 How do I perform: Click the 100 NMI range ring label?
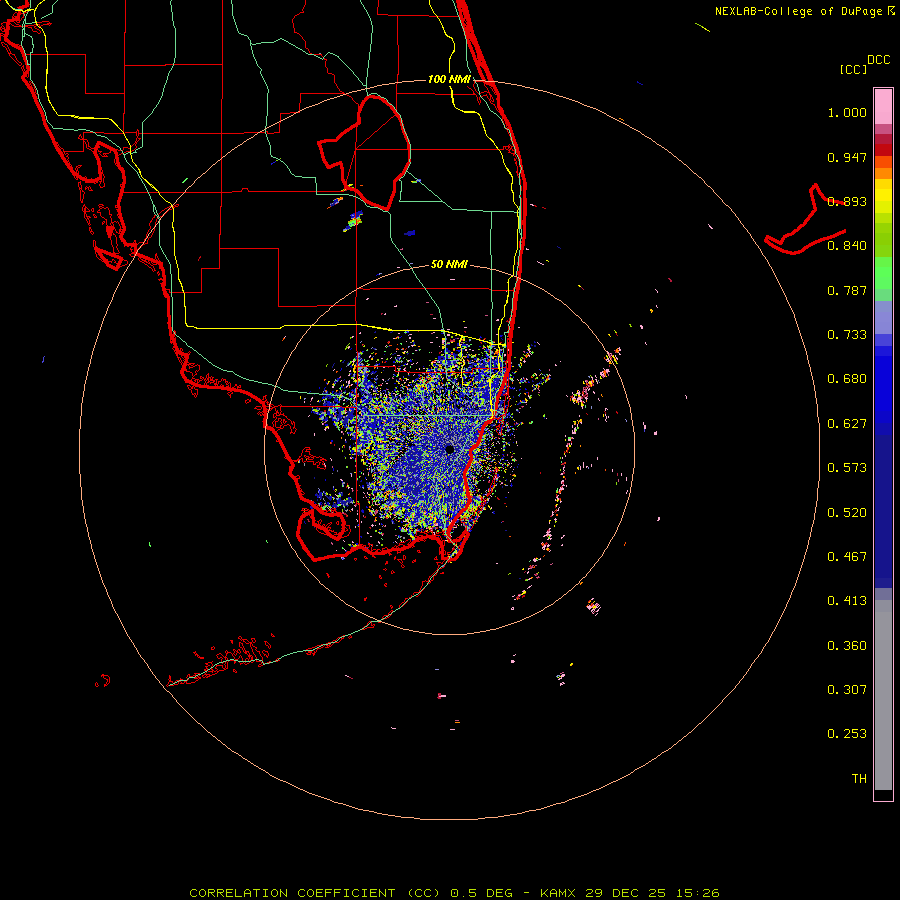449,79
